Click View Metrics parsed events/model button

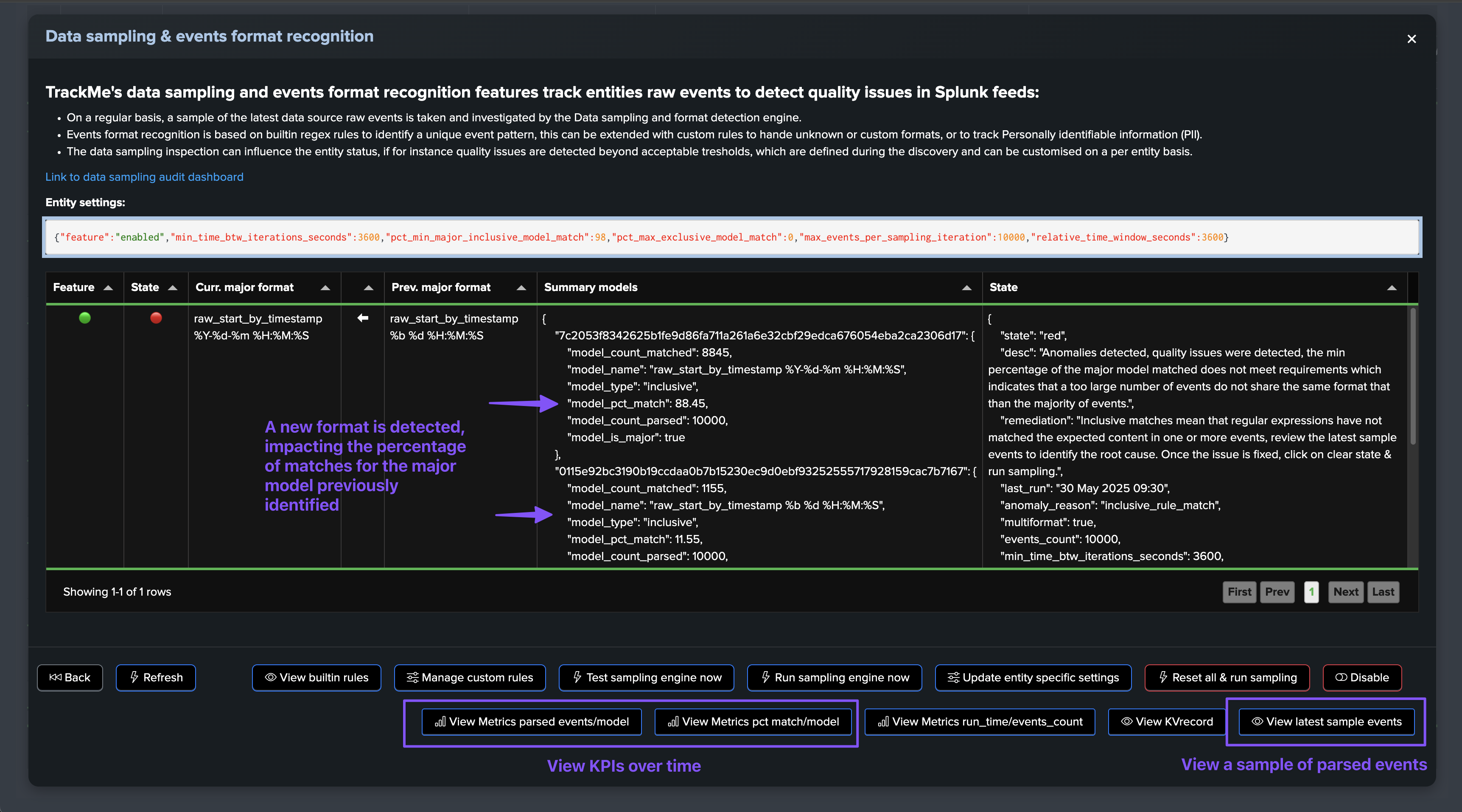532,722
